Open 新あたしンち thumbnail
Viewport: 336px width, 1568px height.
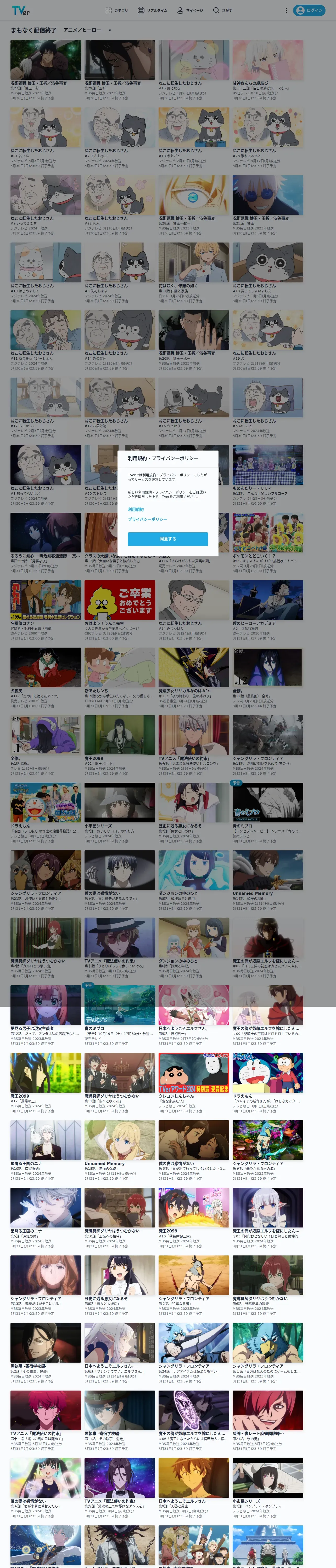pyautogui.click(x=120, y=668)
